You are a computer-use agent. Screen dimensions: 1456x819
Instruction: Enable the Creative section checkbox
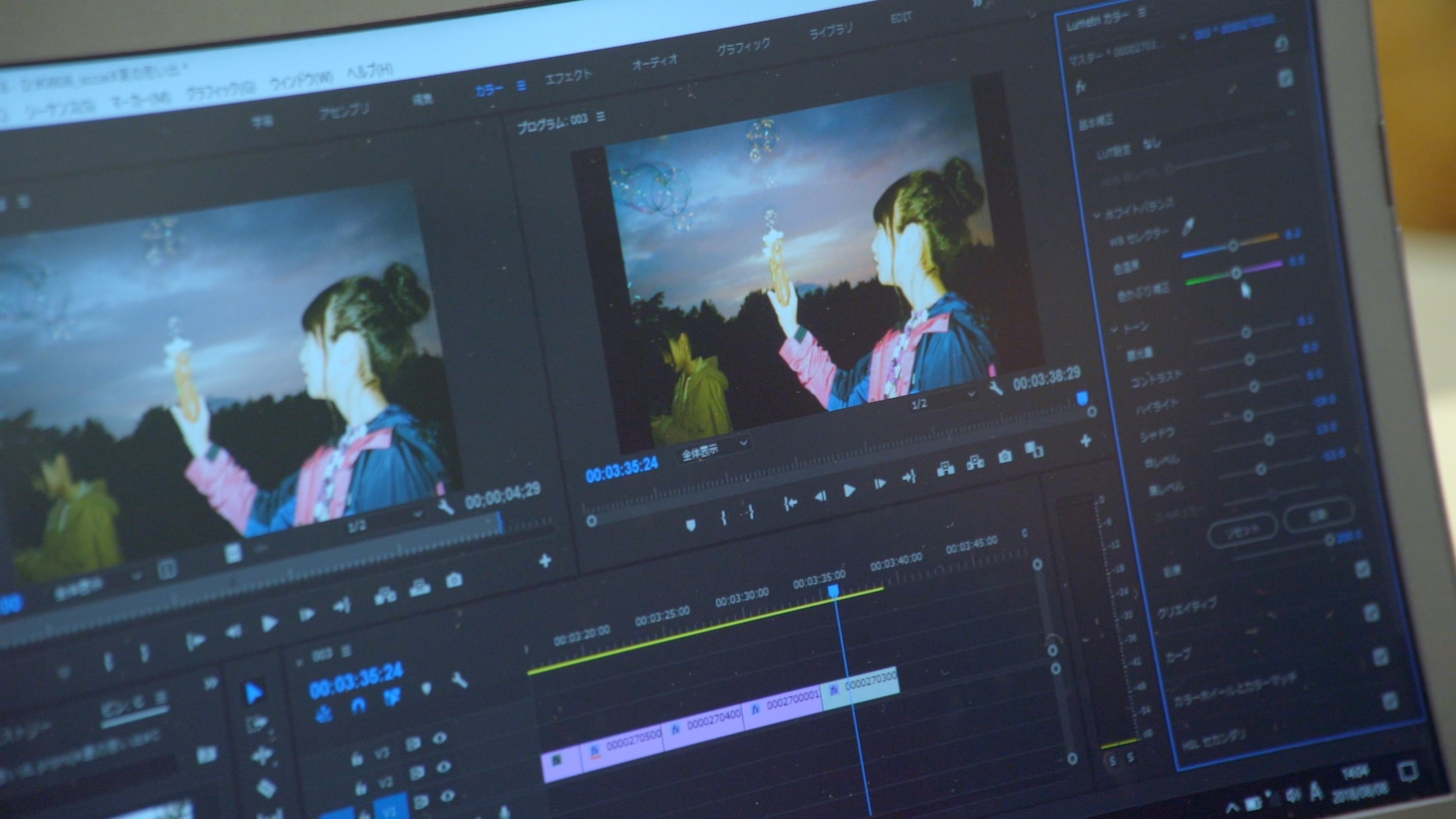1371,612
